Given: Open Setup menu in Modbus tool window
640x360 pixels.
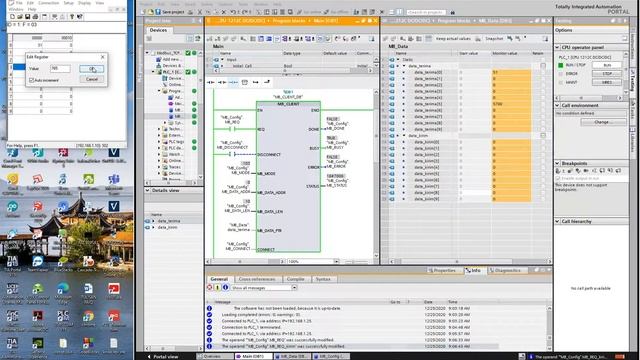Looking at the screenshot, I should (69, 3).
